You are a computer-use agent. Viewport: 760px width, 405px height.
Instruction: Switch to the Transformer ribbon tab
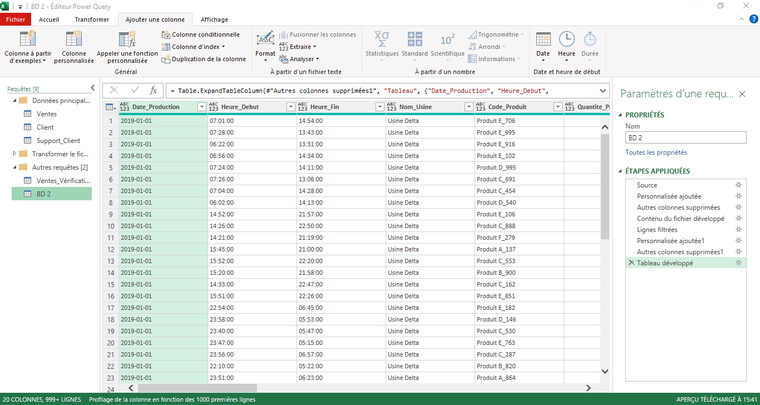point(92,19)
